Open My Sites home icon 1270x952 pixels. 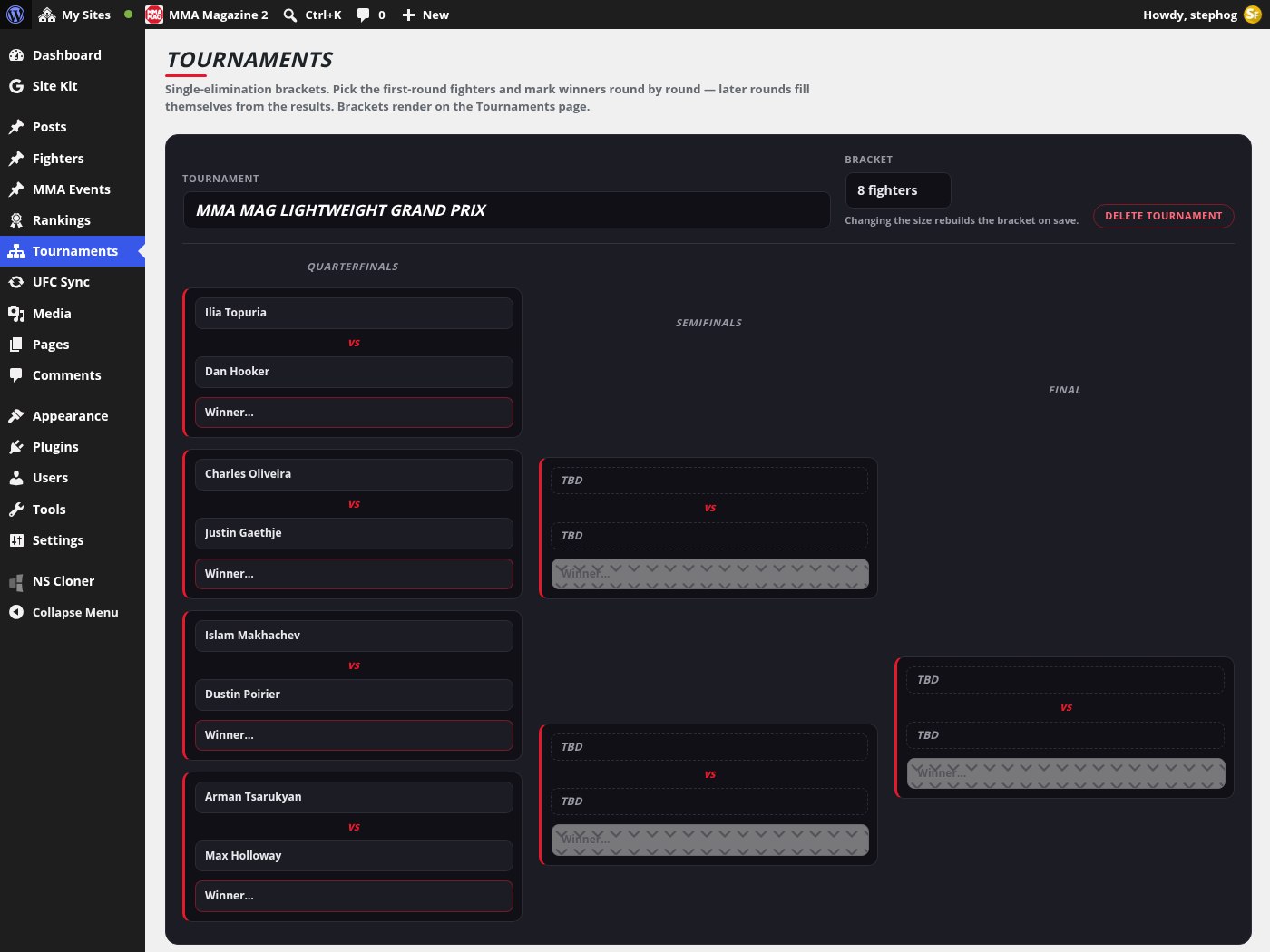click(47, 15)
